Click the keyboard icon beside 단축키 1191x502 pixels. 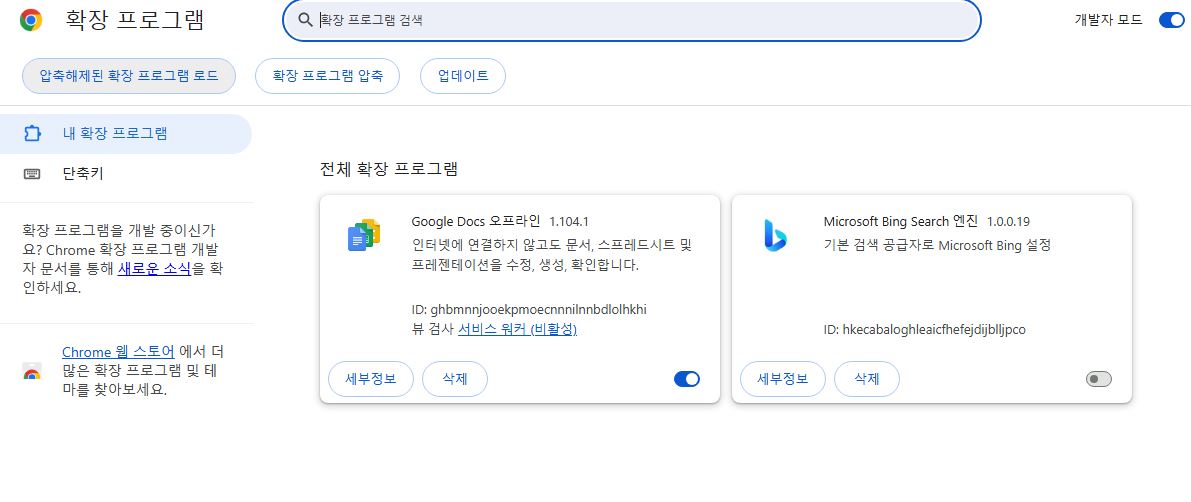pos(32,174)
